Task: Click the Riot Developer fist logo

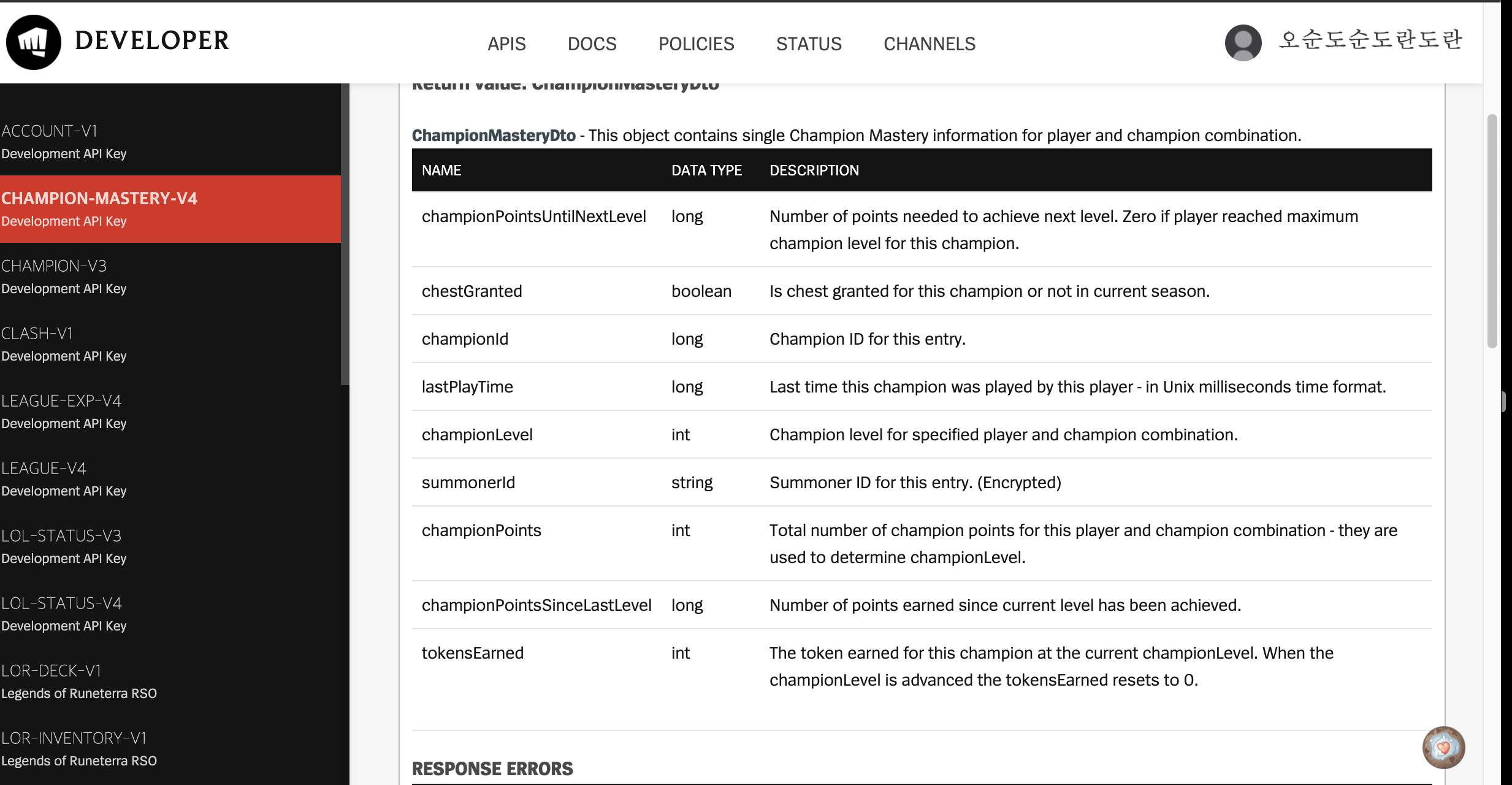Action: [34, 42]
